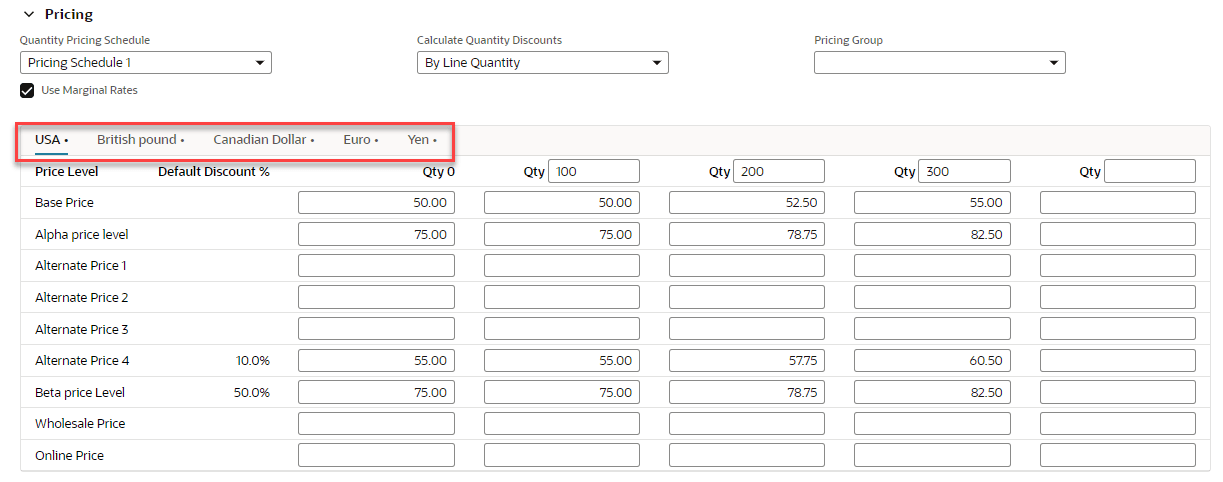Click the Alpha price level label
Screen dimensions: 1223x482
[82, 235]
